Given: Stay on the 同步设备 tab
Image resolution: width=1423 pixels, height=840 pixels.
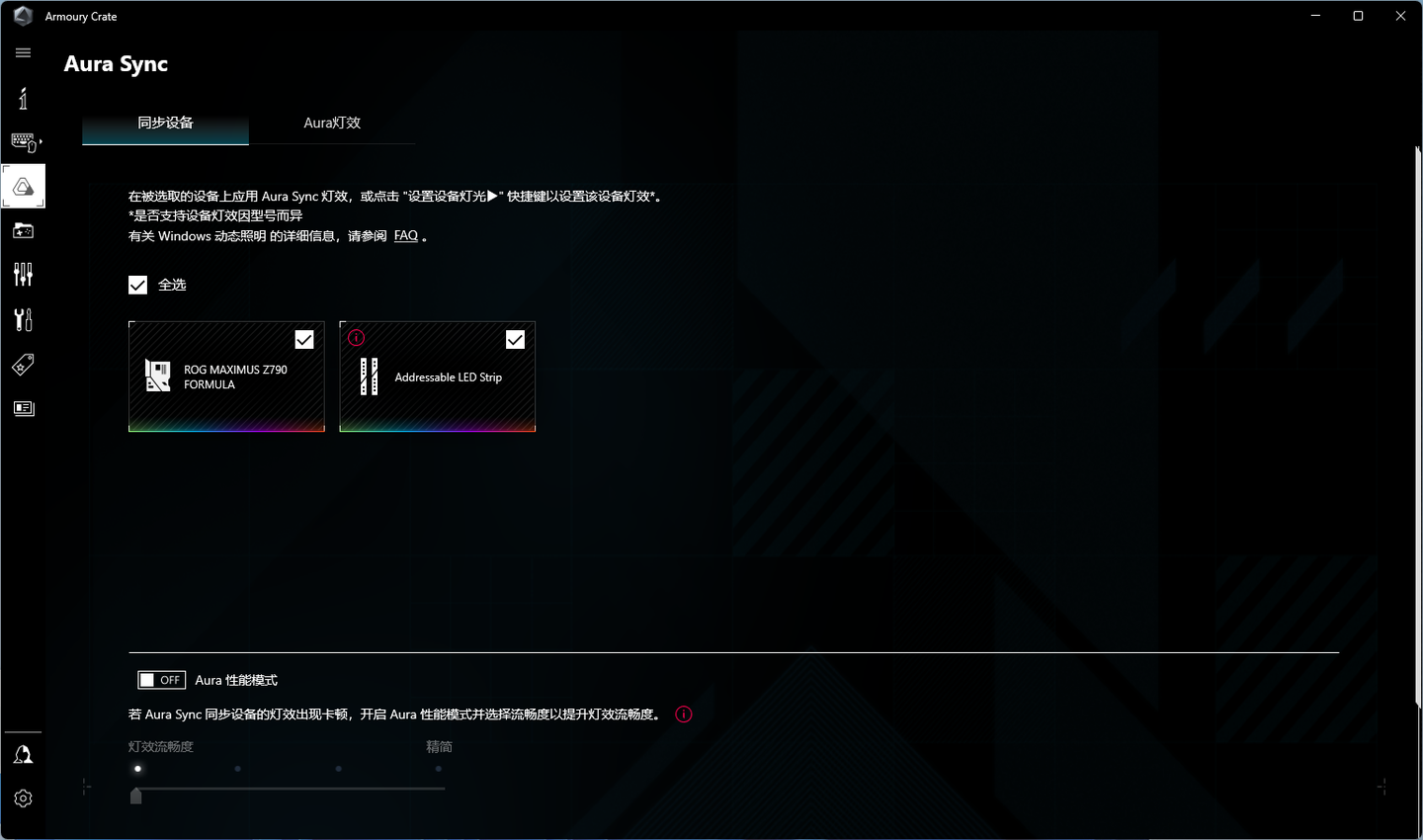Looking at the screenshot, I should click(x=165, y=123).
